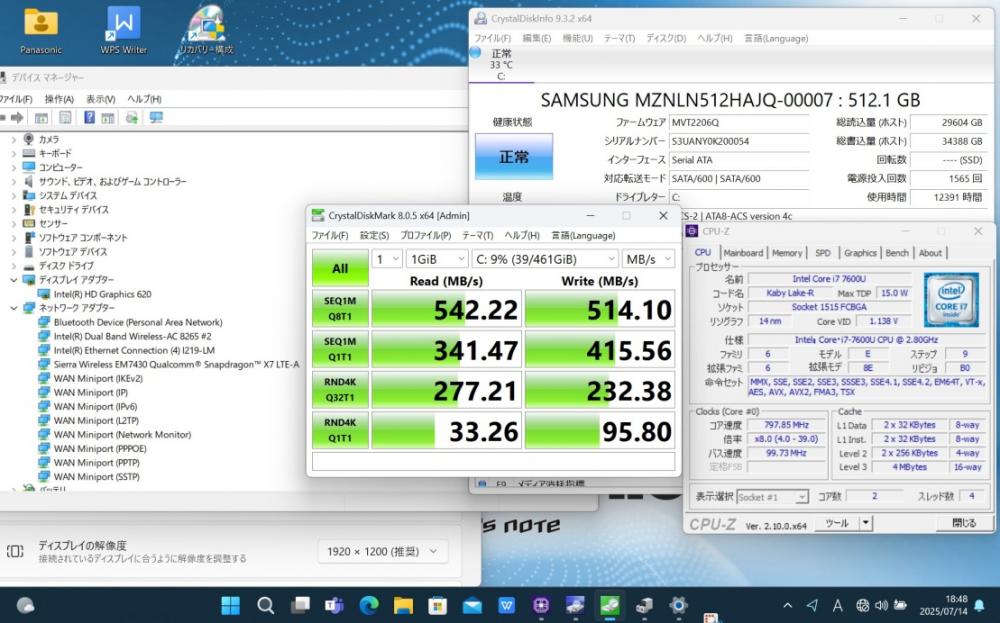Open the 1920 × 1200 display resolution dropdown
The height and width of the screenshot is (623, 1000).
[383, 552]
